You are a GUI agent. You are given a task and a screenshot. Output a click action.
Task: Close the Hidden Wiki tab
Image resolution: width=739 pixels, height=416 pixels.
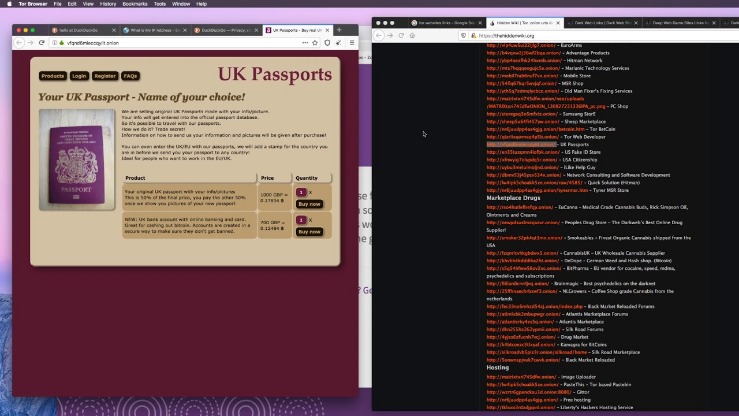pyautogui.click(x=558, y=23)
